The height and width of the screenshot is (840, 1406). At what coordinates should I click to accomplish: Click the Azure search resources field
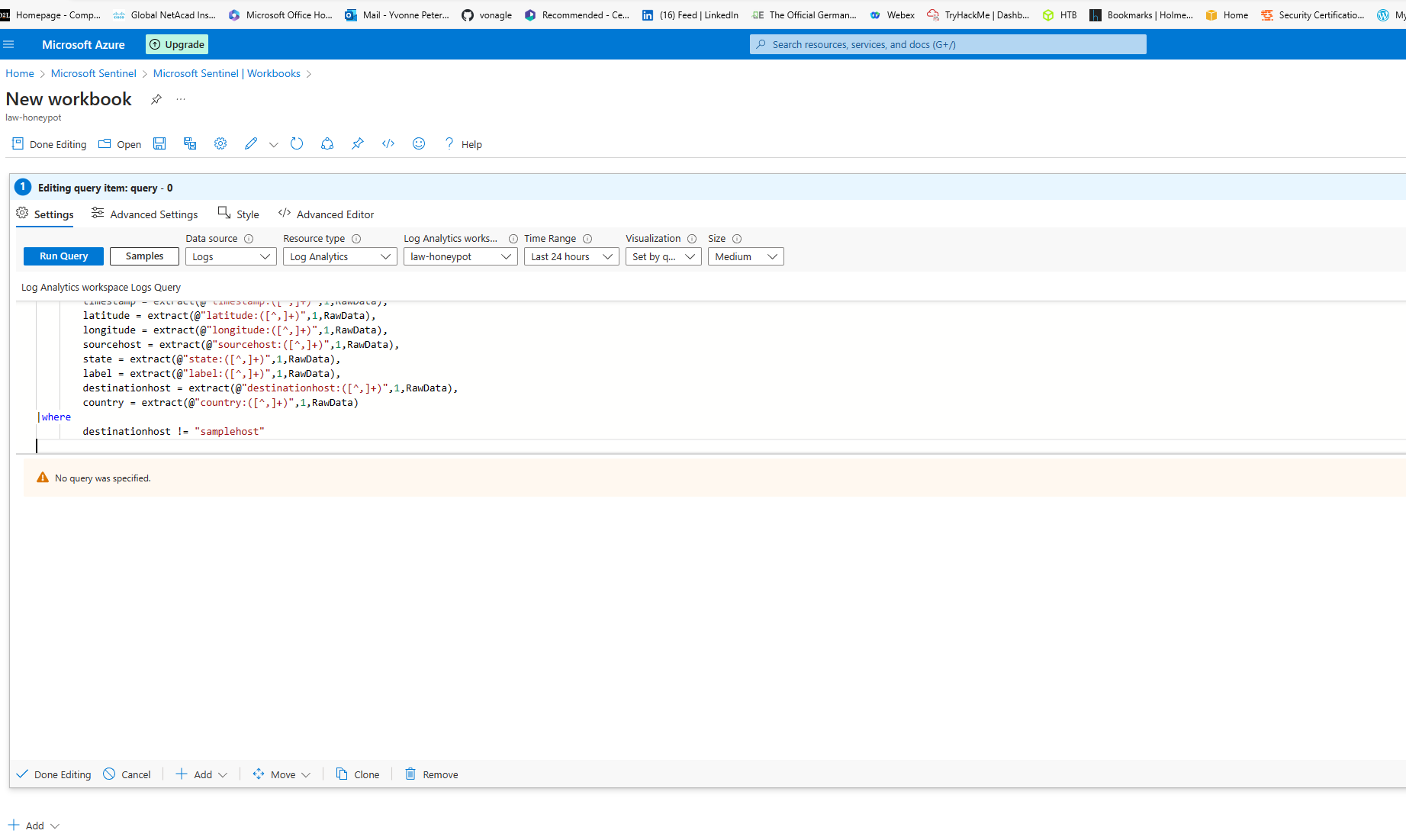click(948, 44)
